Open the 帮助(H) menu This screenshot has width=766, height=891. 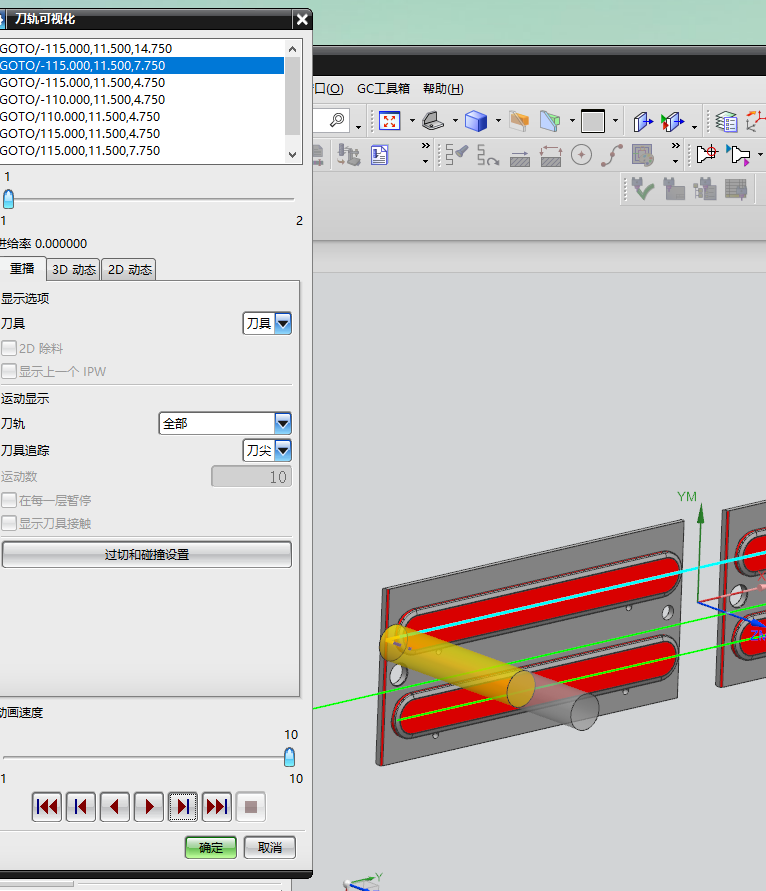point(443,89)
